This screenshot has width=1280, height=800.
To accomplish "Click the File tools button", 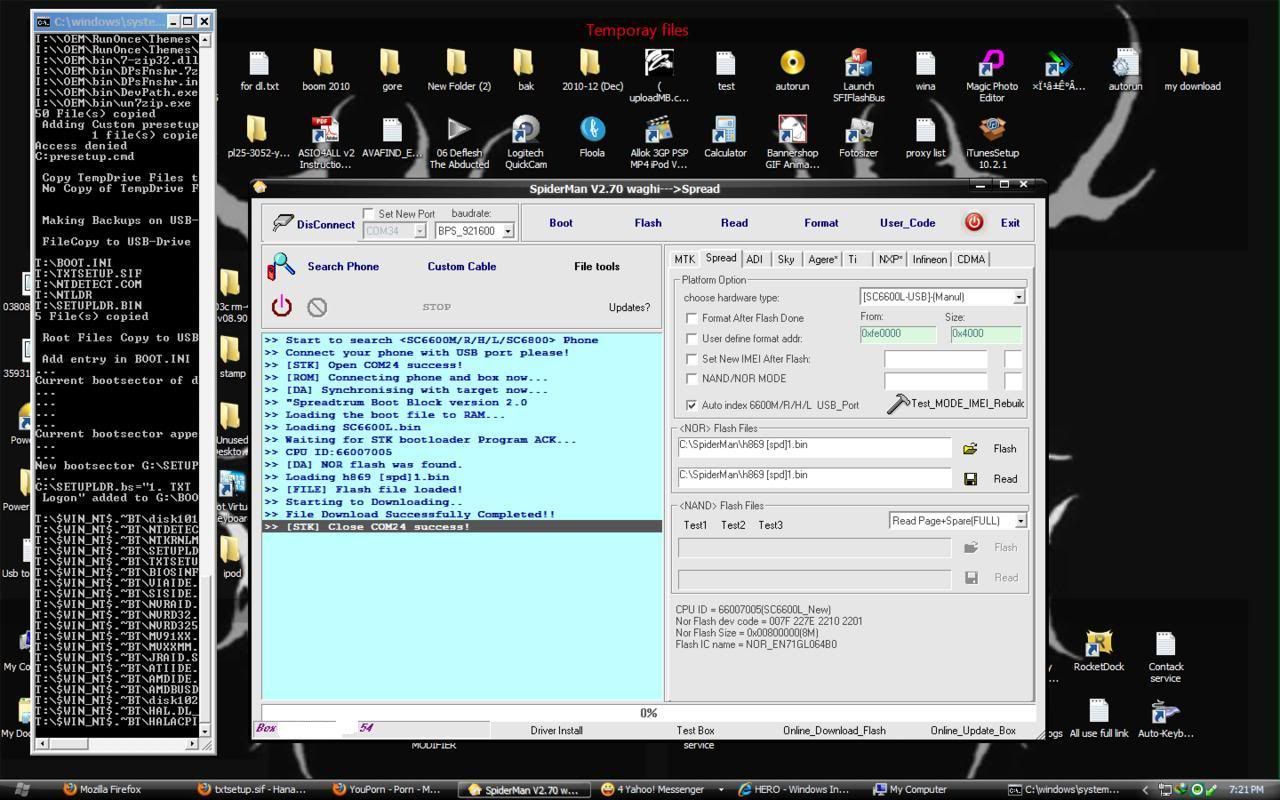I will 596,266.
